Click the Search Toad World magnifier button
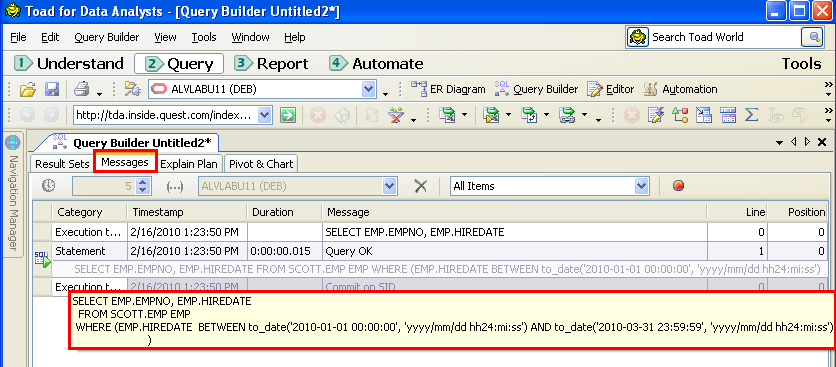Image resolution: width=836 pixels, height=367 pixels. click(x=813, y=37)
